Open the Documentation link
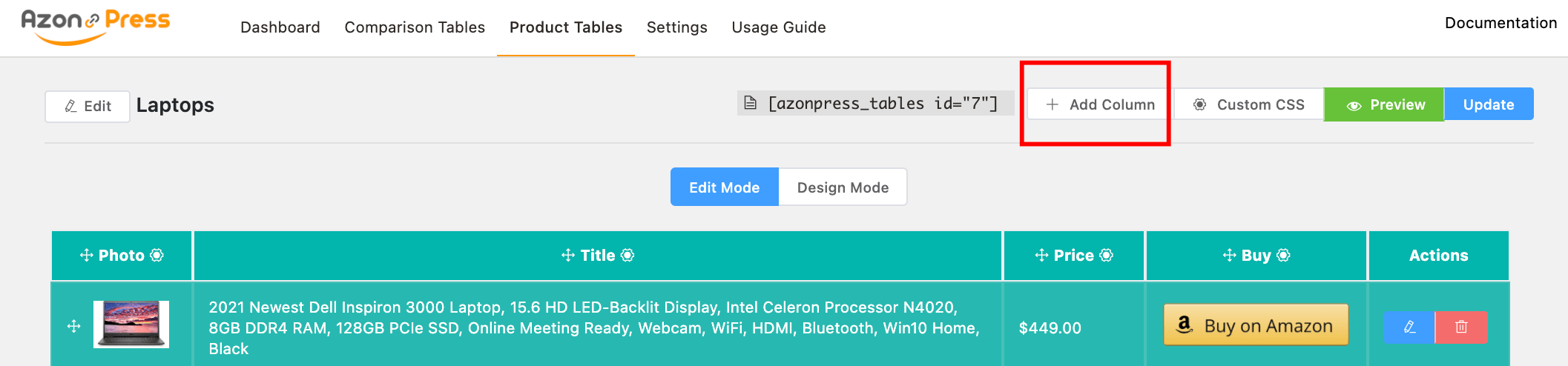Image resolution: width=1568 pixels, height=366 pixels. pos(1501,23)
